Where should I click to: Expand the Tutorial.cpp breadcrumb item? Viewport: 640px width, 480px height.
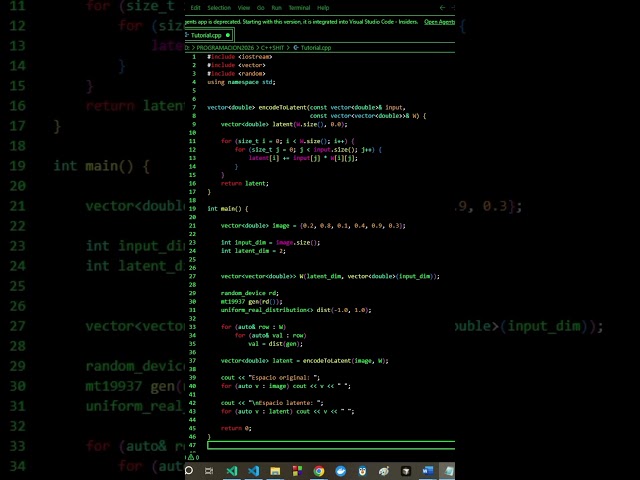pyautogui.click(x=312, y=48)
